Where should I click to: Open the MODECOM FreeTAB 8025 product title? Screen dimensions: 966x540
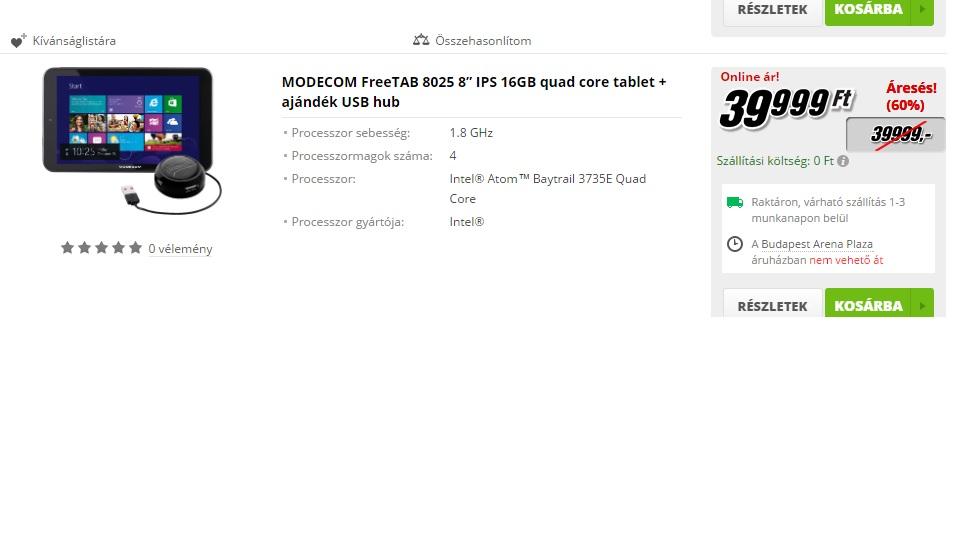(474, 92)
